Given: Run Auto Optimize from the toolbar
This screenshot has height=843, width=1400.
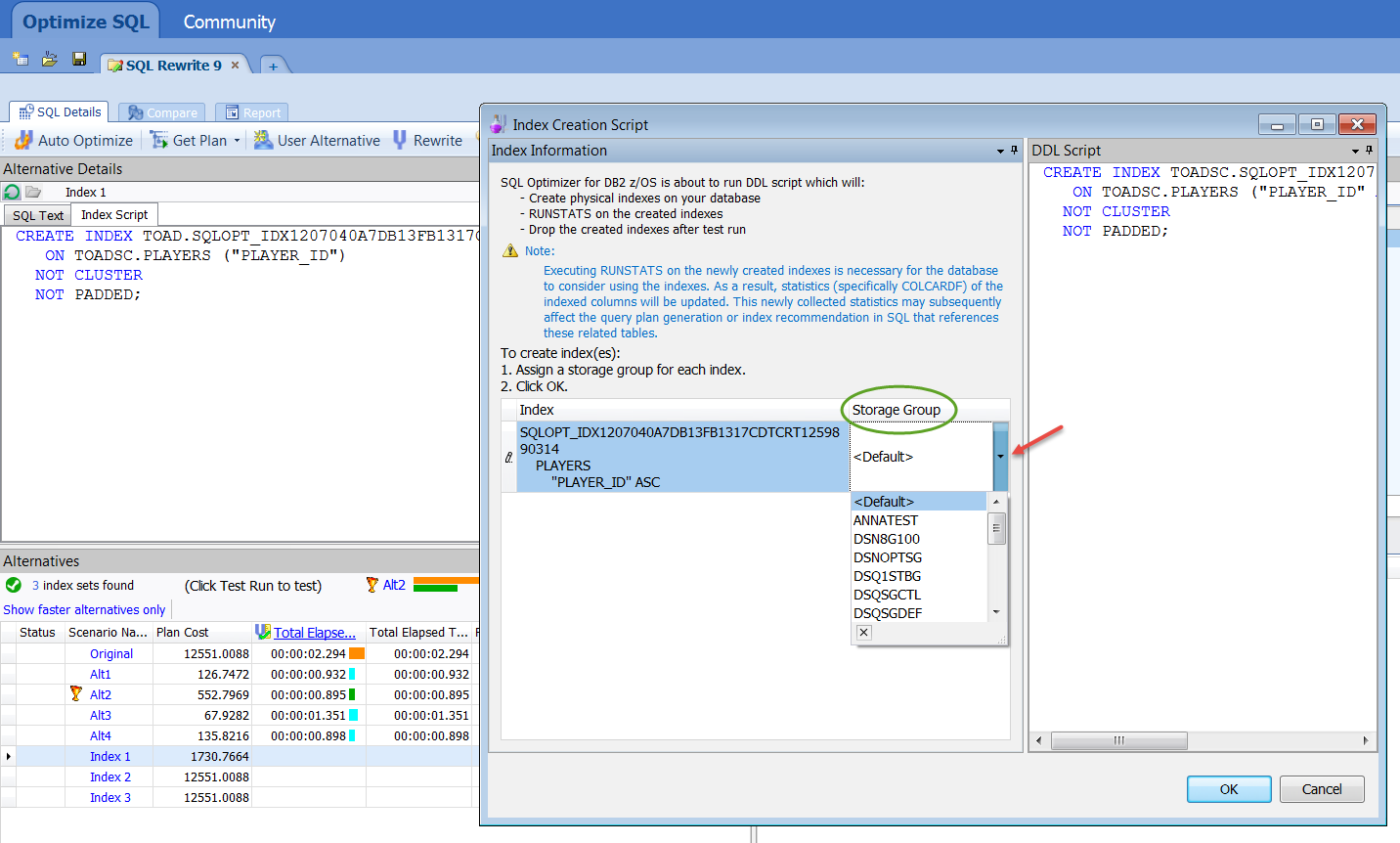Looking at the screenshot, I should (x=73, y=141).
